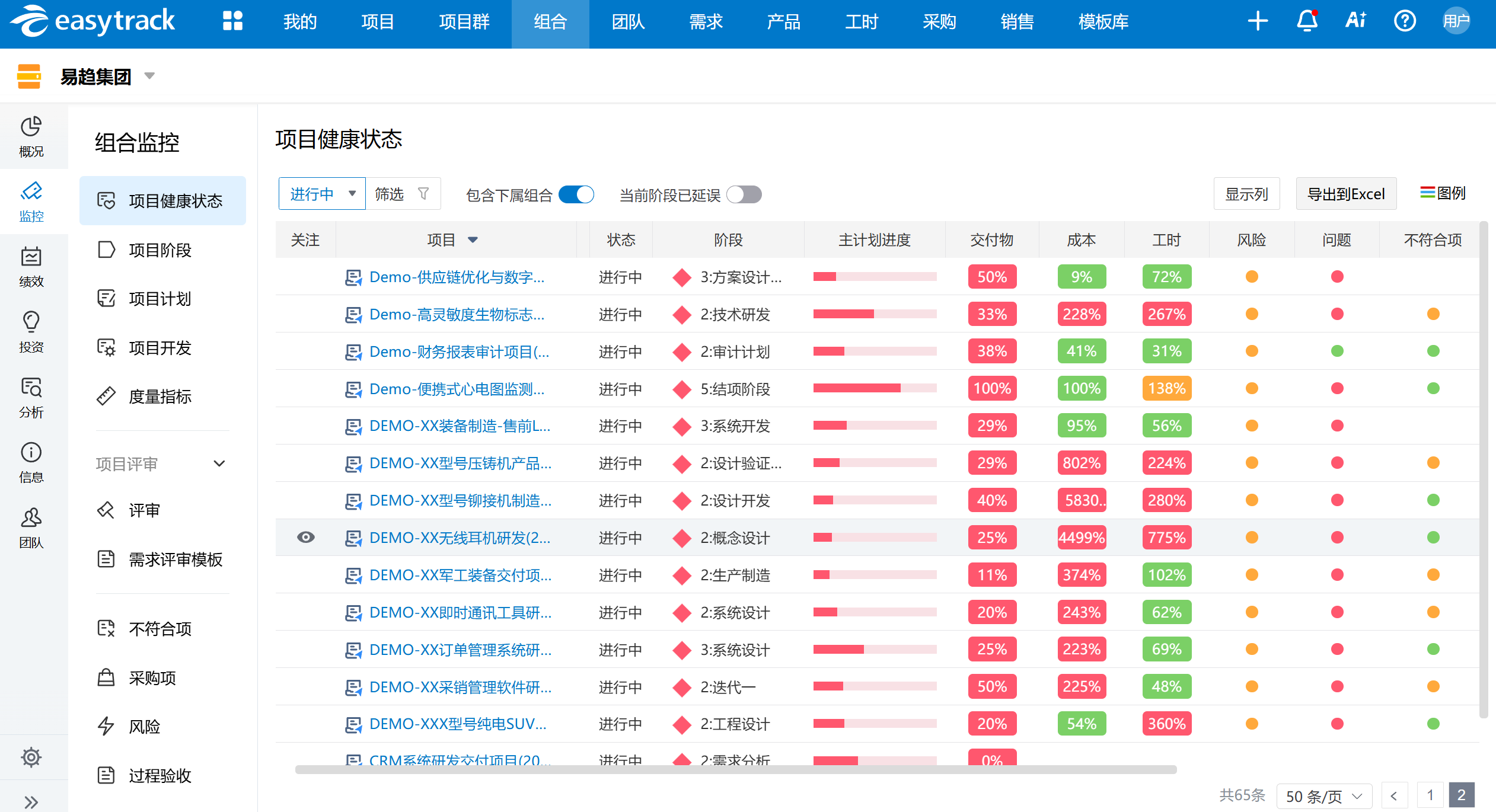The width and height of the screenshot is (1496, 812).
Task: Open the 进行中 status dropdown
Action: (x=322, y=194)
